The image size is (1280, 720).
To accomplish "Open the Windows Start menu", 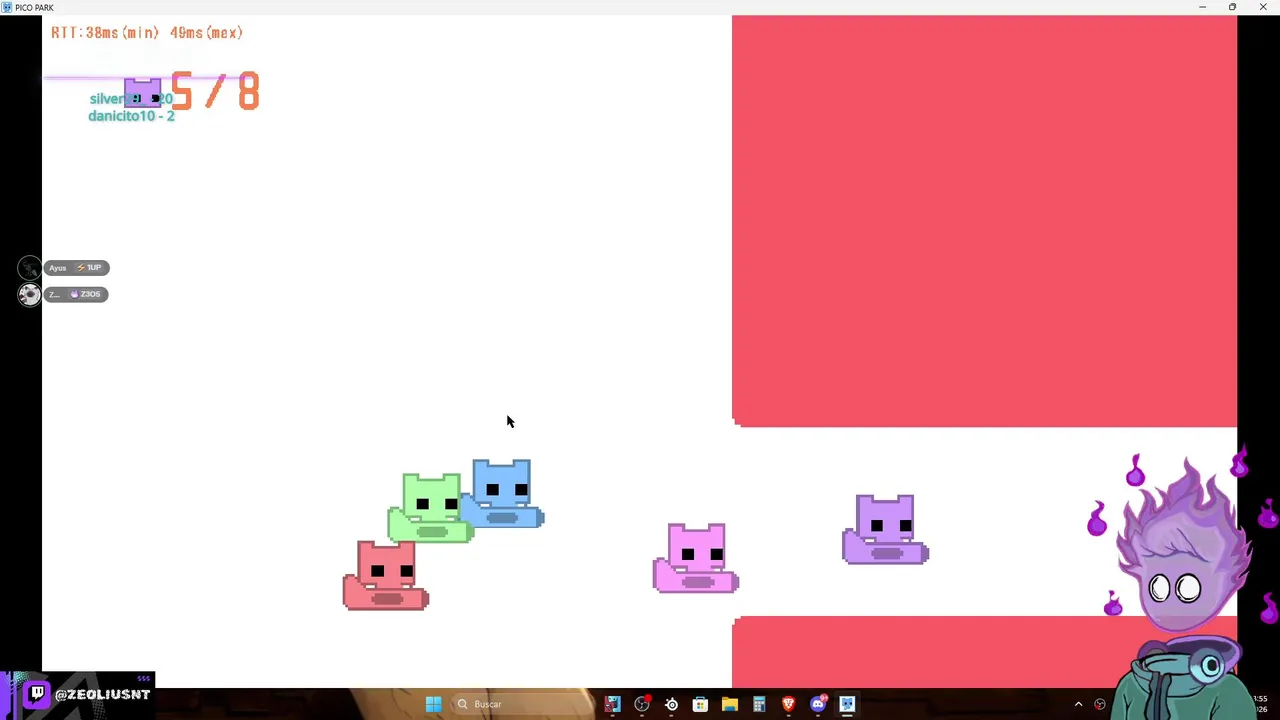I will coord(433,704).
